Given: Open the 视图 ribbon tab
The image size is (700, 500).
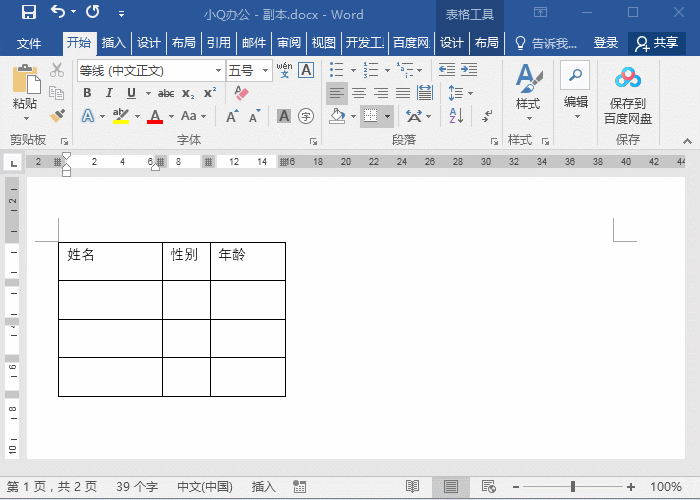Looking at the screenshot, I should click(x=324, y=43).
